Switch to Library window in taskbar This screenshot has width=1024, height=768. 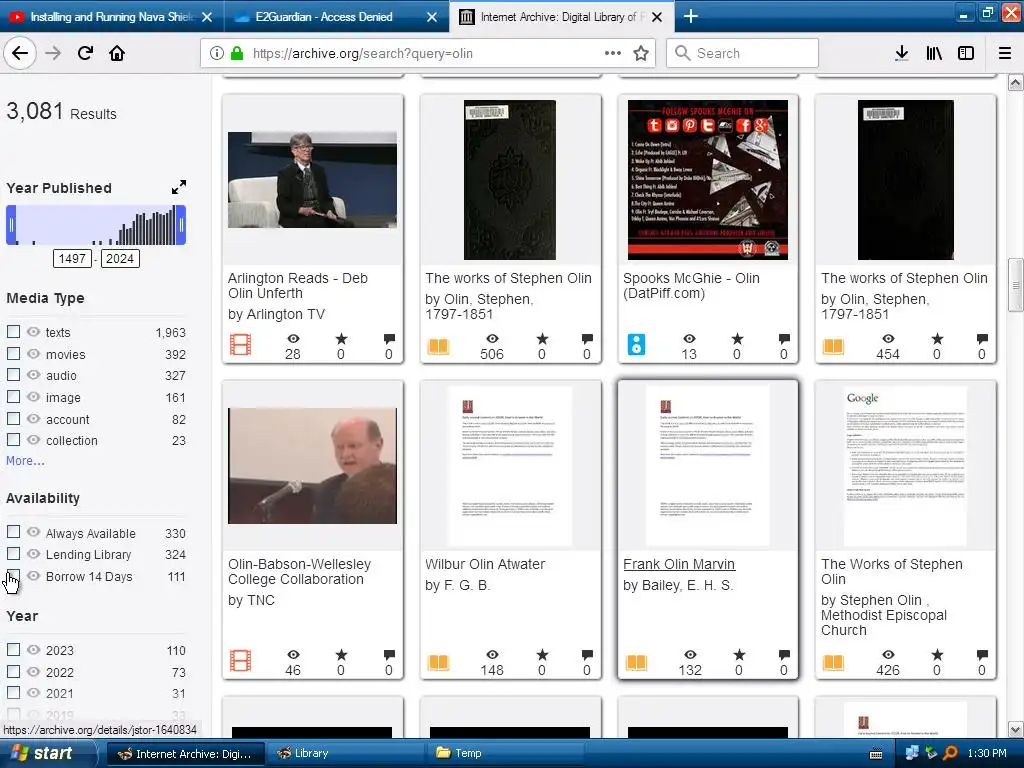[344, 753]
